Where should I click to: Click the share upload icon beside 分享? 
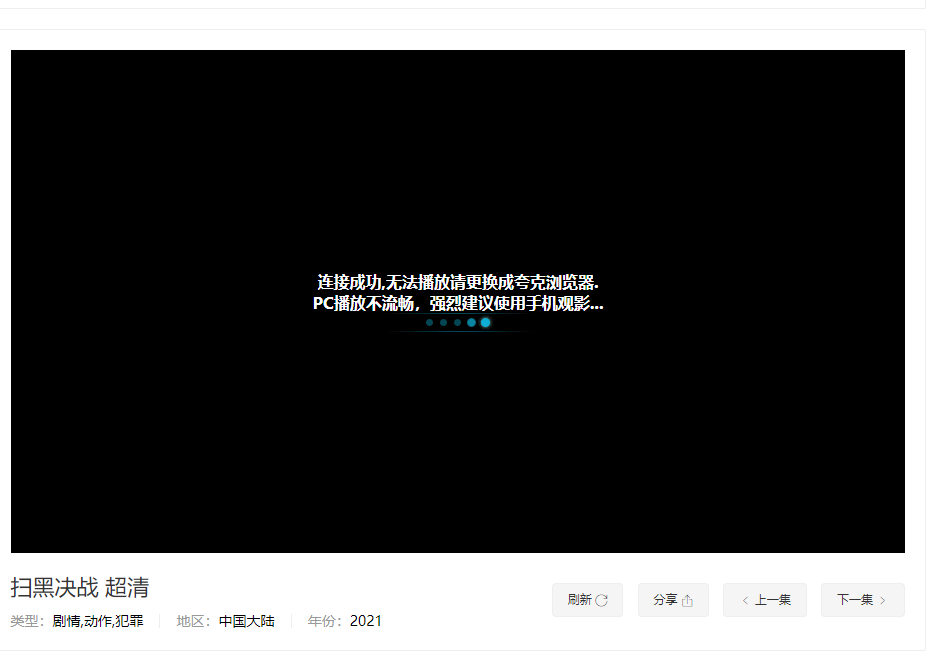point(689,600)
